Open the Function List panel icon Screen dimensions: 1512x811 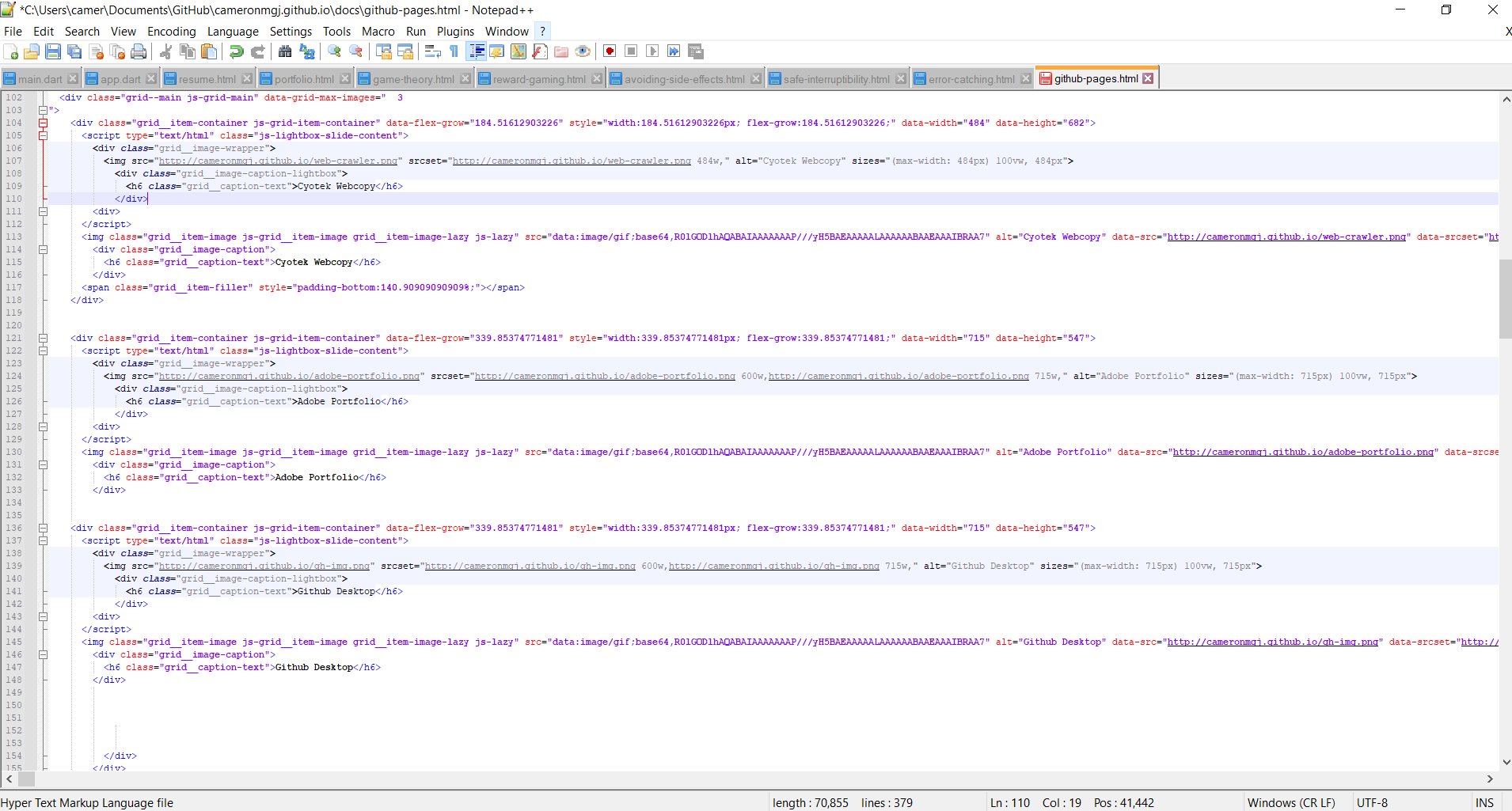(x=540, y=51)
